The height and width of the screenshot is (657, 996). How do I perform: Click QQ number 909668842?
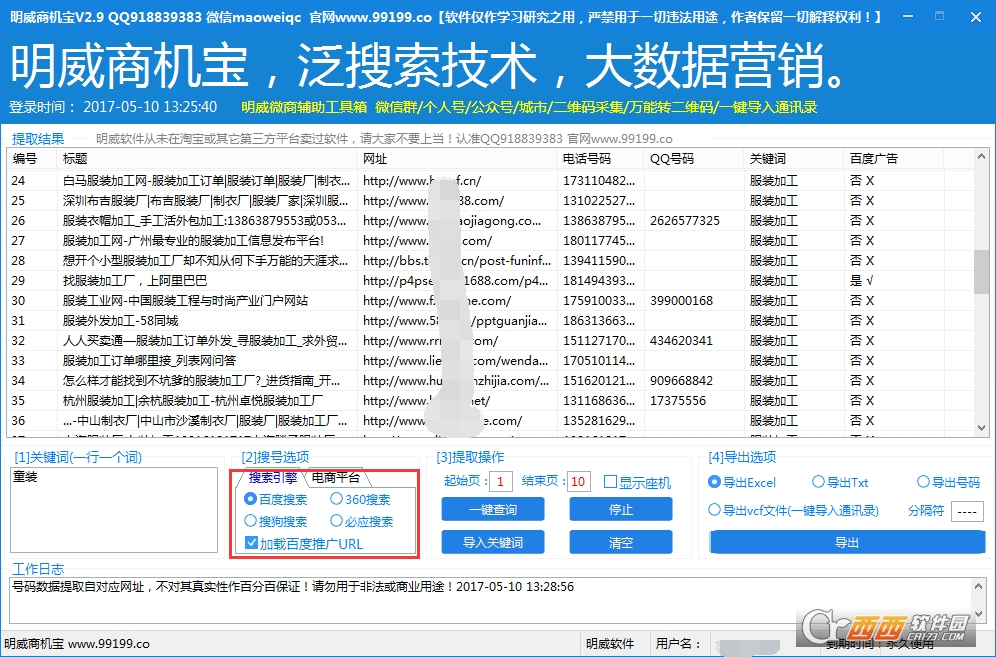click(x=681, y=381)
